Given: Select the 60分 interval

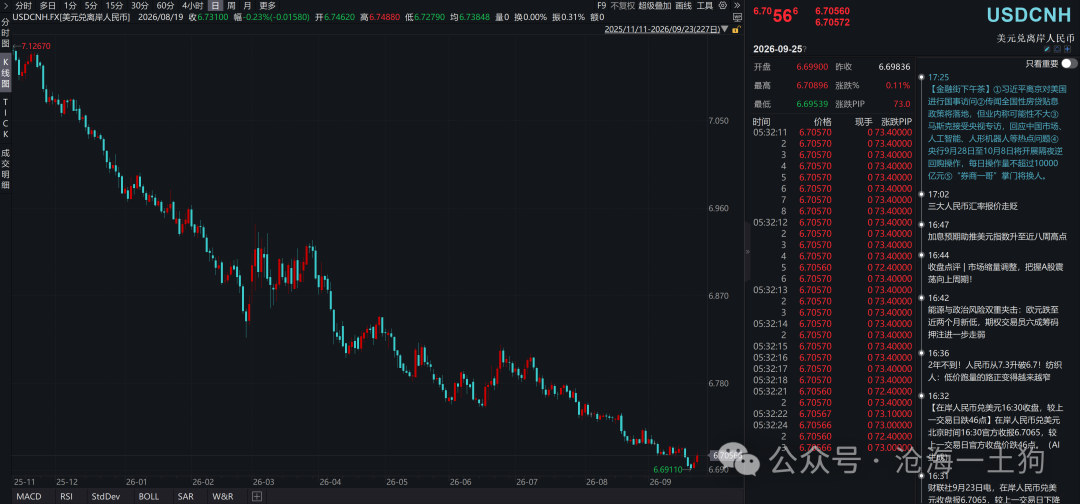Looking at the screenshot, I should tap(165, 5).
